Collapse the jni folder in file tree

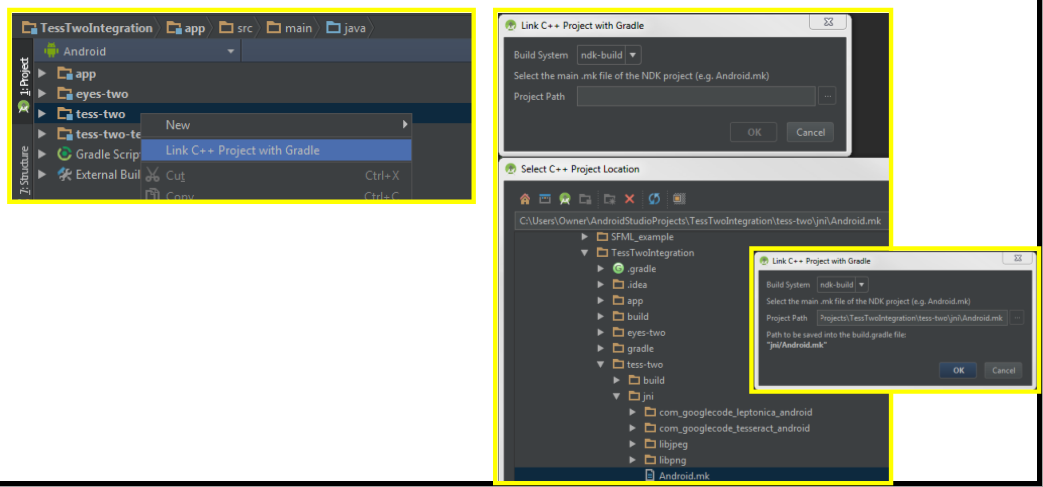coord(617,397)
